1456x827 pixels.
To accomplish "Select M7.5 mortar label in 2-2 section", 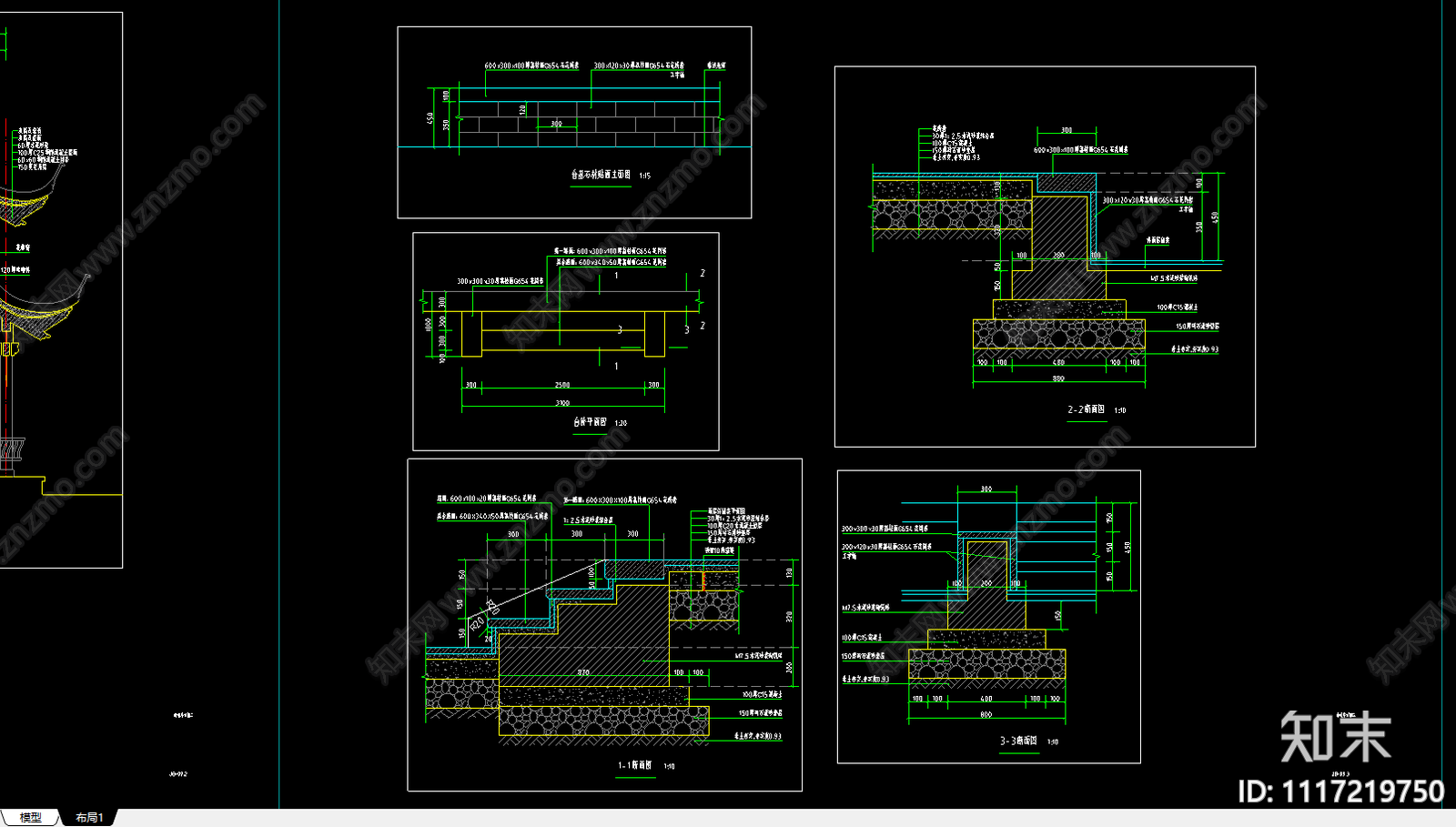I will click(x=1173, y=278).
